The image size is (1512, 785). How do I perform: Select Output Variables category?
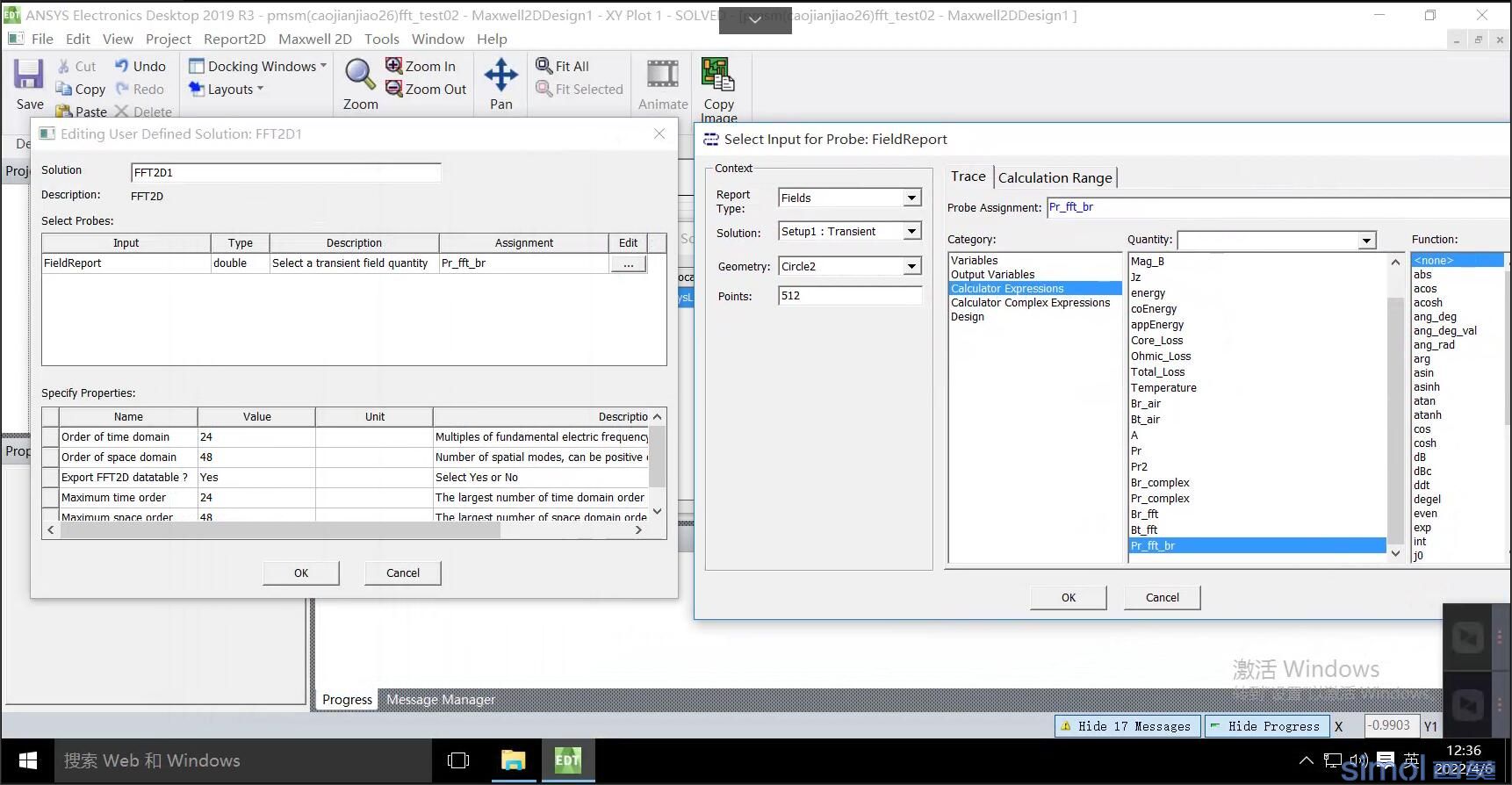pos(992,275)
